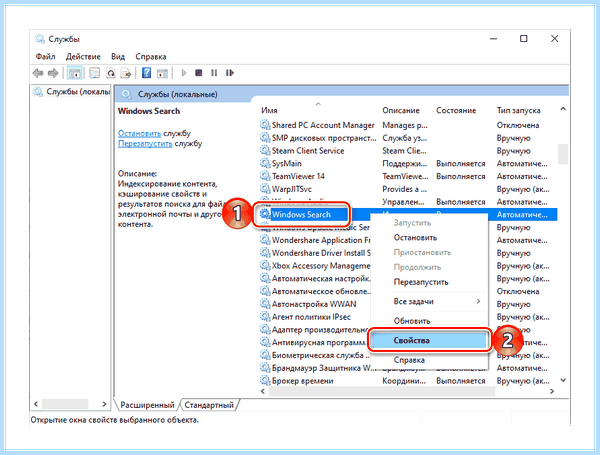Click left pane scrollbar left arrow

(36, 404)
